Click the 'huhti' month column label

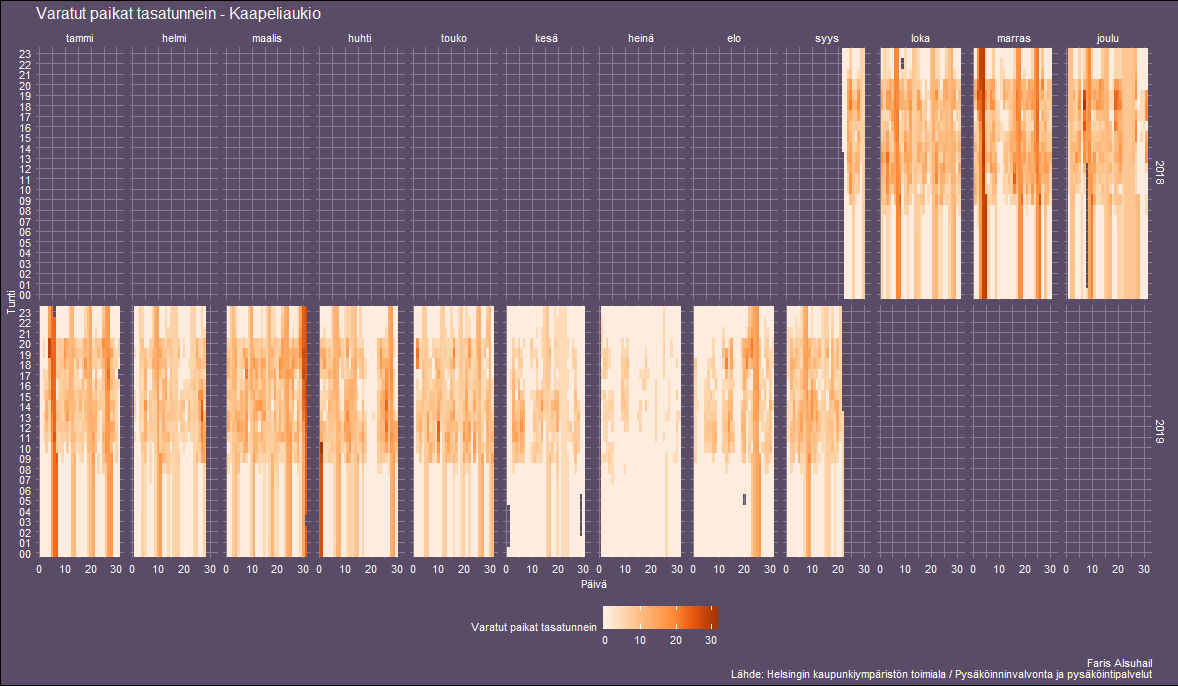pos(360,39)
